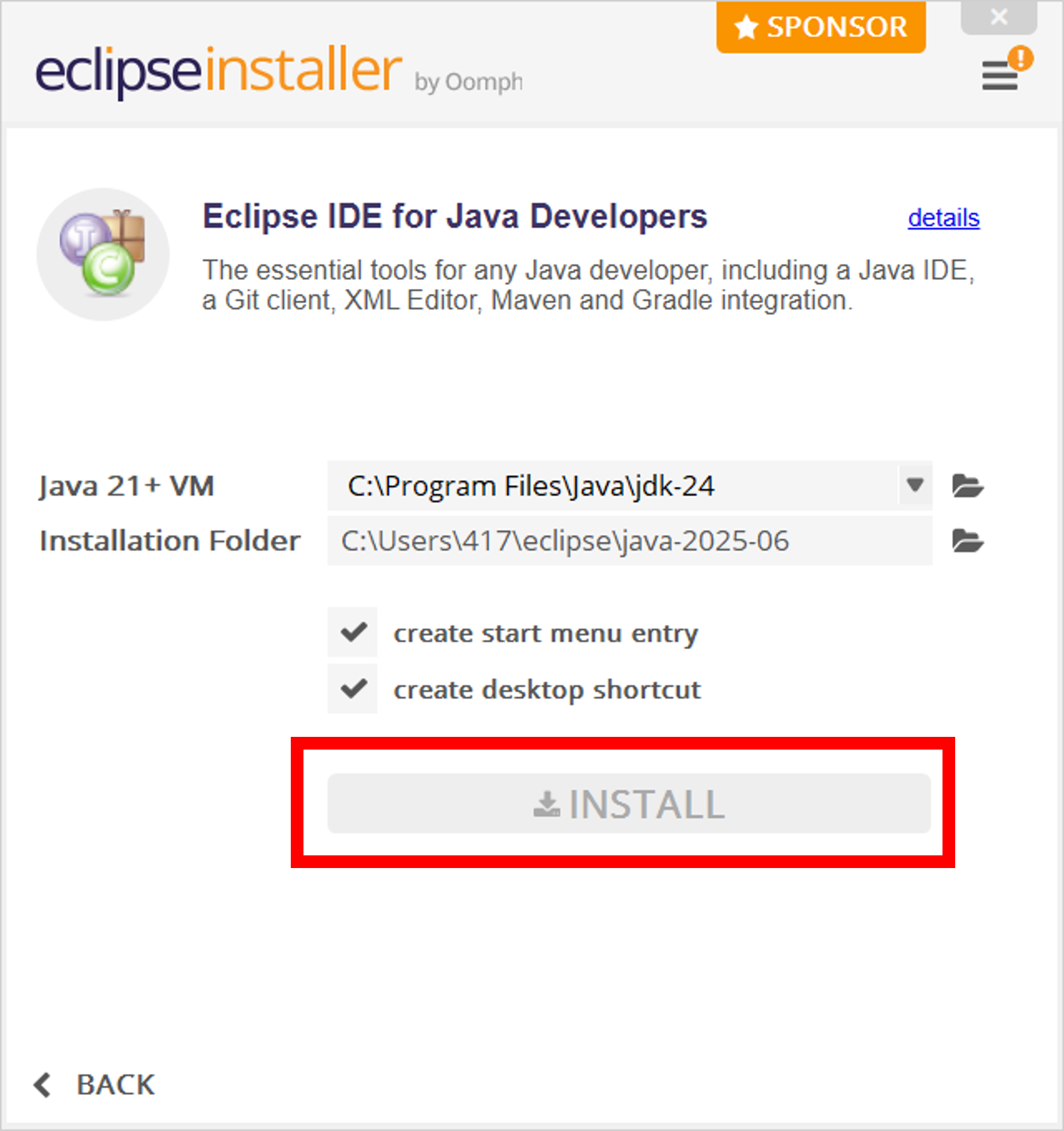
Task: Expand the Java VM dropdown arrow
Action: 915,485
